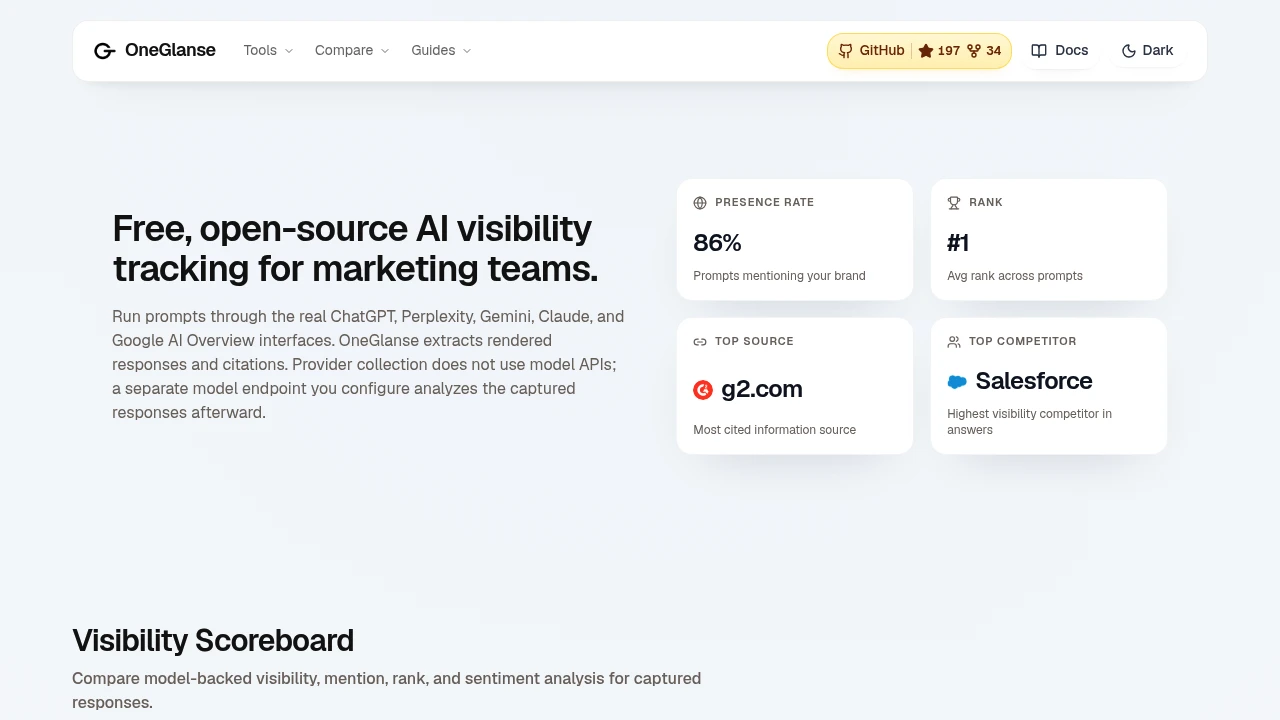Click the Visibility Scoreboard heading
The image size is (1280, 720).
point(213,641)
